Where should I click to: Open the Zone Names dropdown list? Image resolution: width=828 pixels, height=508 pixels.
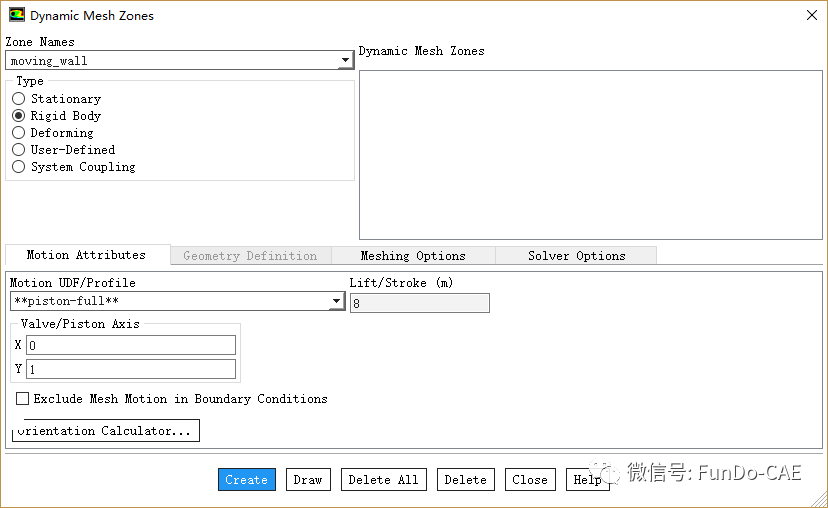pyautogui.click(x=345, y=60)
